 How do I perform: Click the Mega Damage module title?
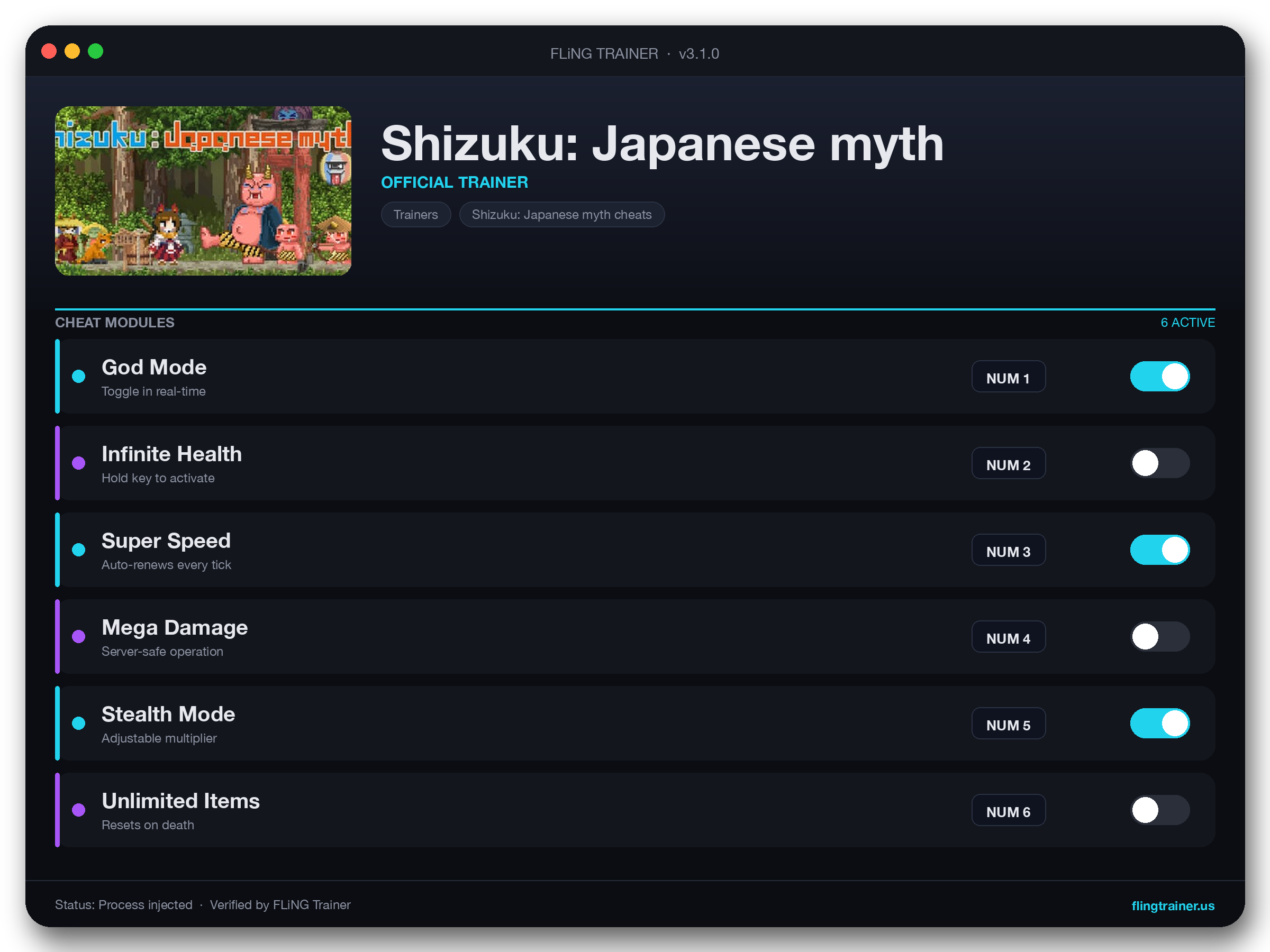[175, 627]
